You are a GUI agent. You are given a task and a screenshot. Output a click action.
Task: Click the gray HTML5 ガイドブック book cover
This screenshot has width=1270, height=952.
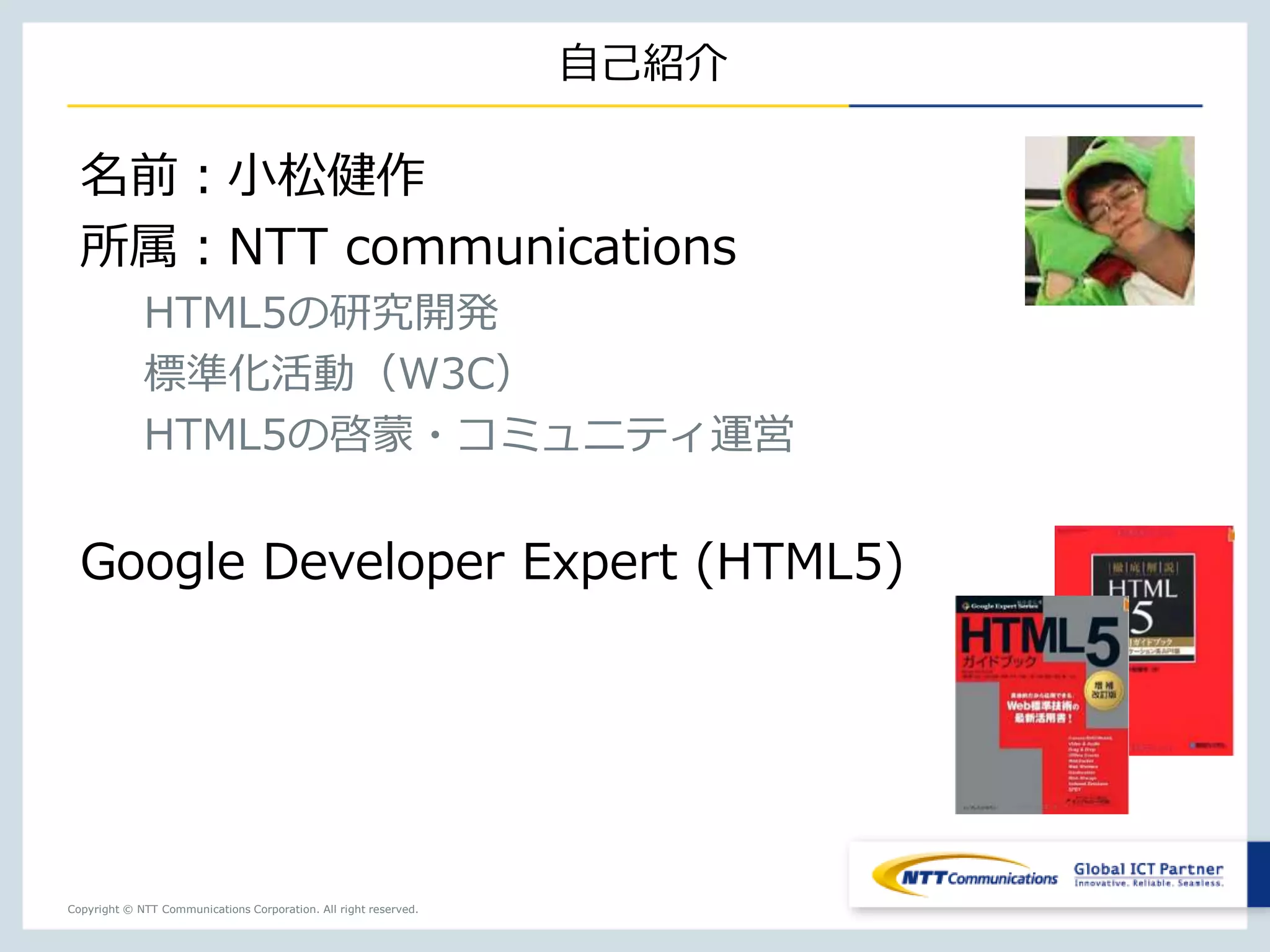tap(1041, 705)
